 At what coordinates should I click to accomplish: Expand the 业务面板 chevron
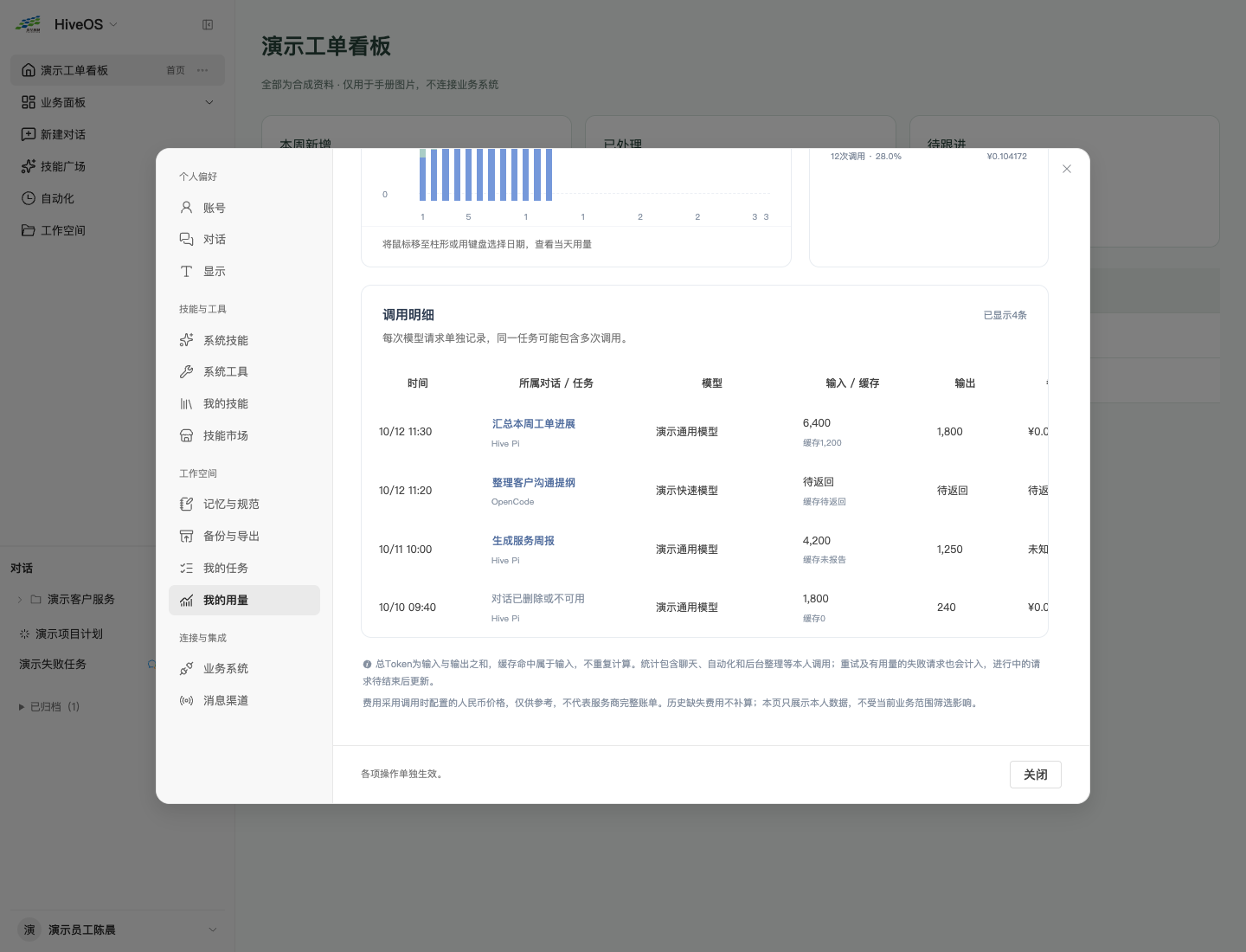(209, 102)
